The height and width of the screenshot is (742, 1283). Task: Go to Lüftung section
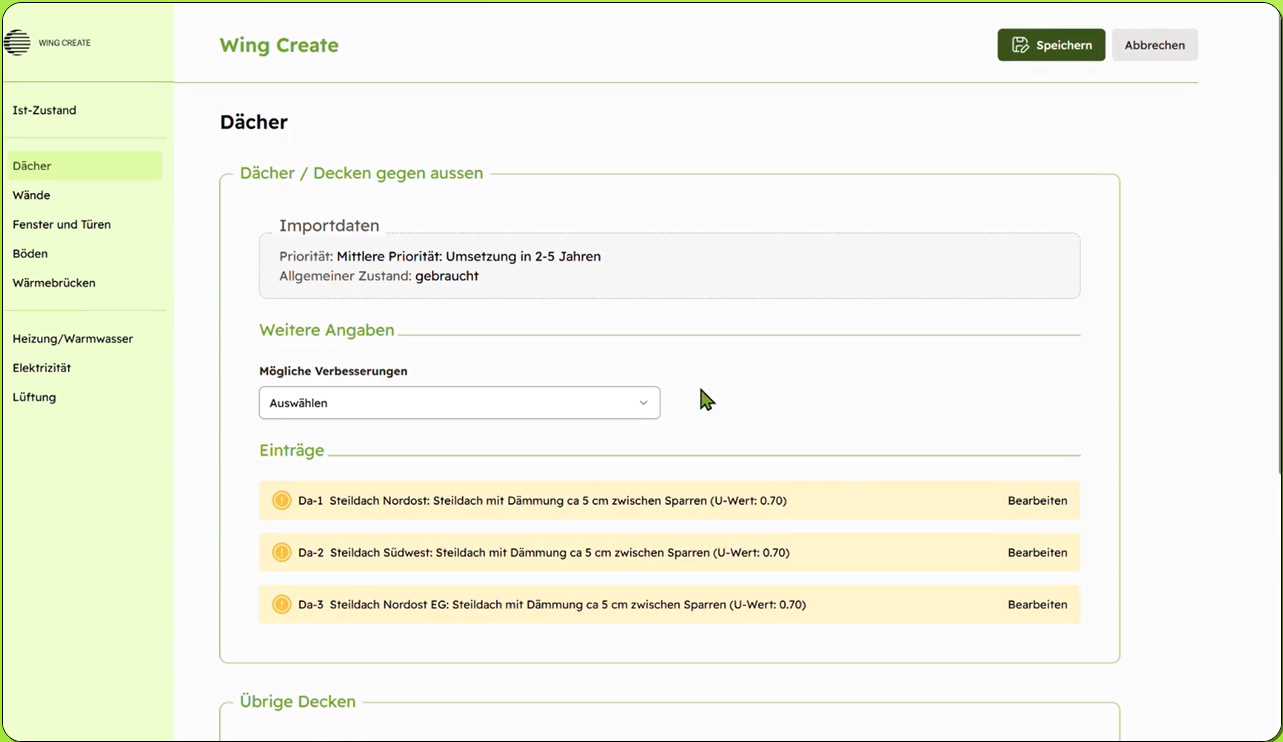pyautogui.click(x=34, y=397)
